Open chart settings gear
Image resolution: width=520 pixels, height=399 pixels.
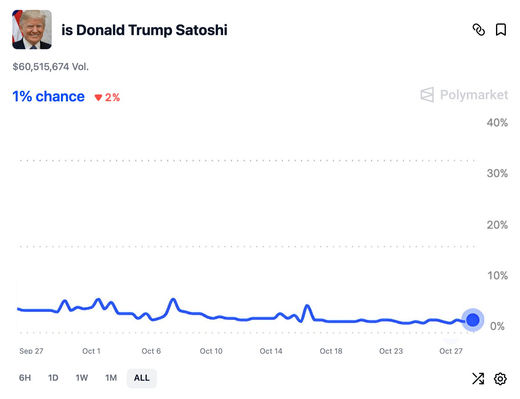[x=500, y=379]
